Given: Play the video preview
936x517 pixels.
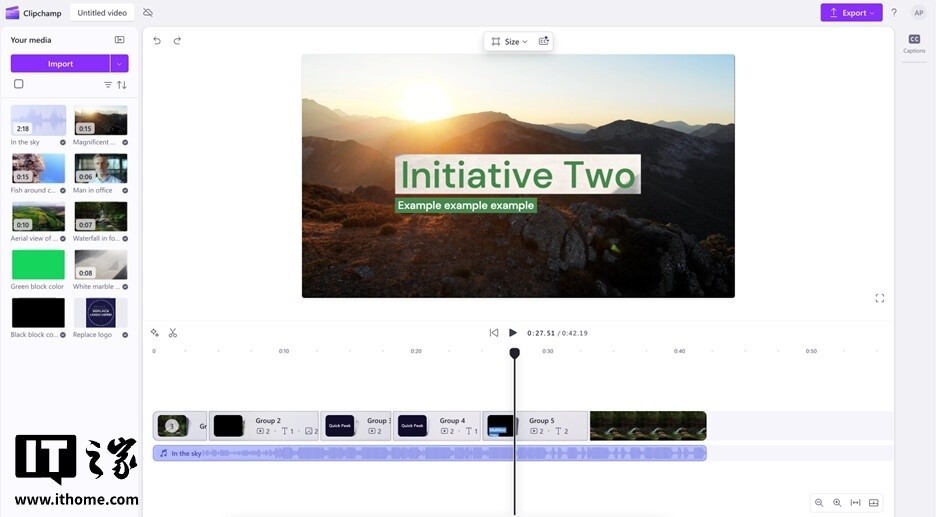Looking at the screenshot, I should pos(513,333).
